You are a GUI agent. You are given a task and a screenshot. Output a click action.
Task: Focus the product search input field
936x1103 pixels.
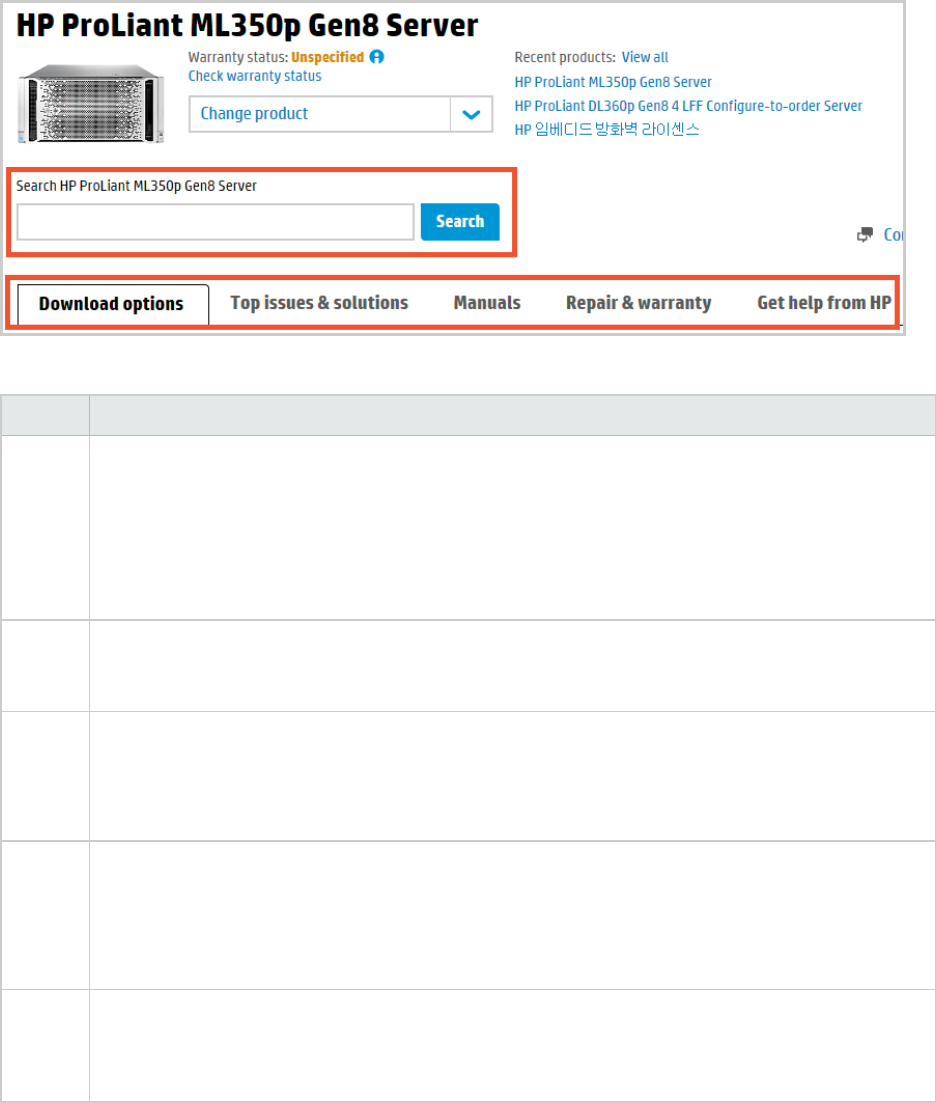(x=215, y=222)
